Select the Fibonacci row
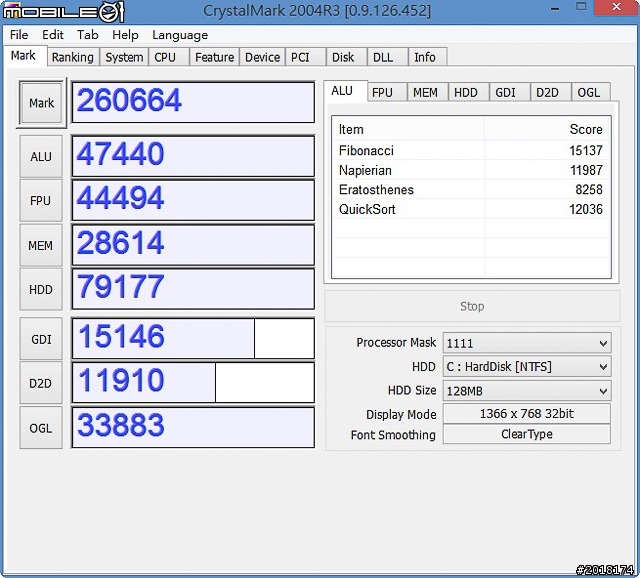 click(471, 151)
